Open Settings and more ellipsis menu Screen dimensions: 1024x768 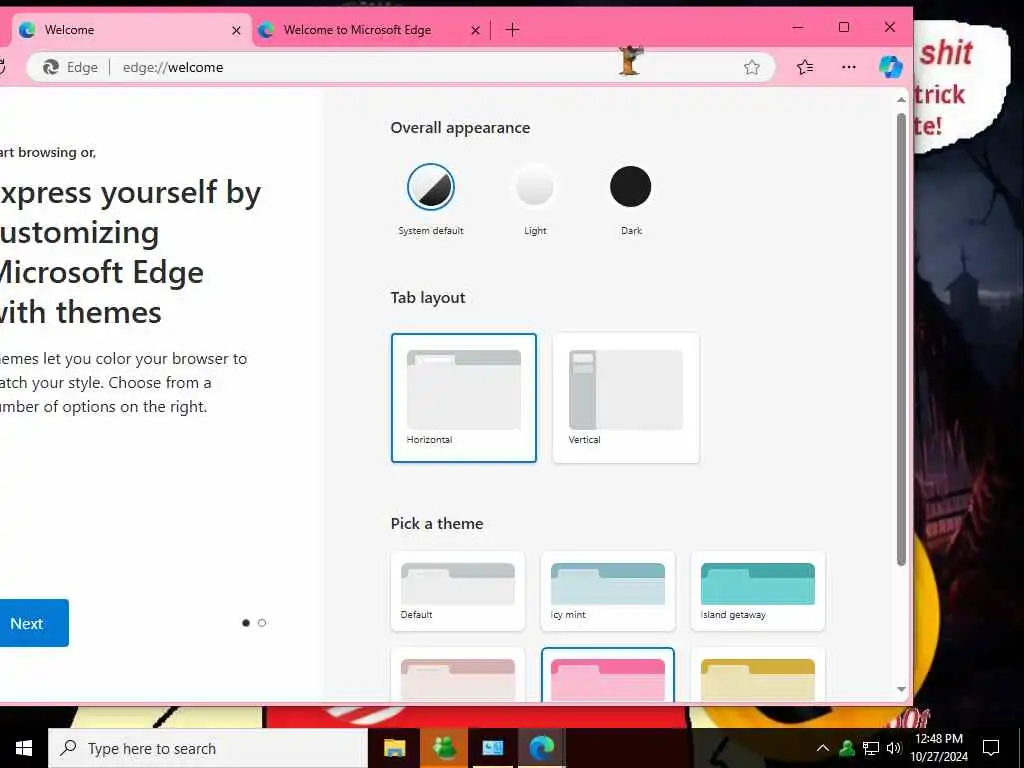point(848,67)
